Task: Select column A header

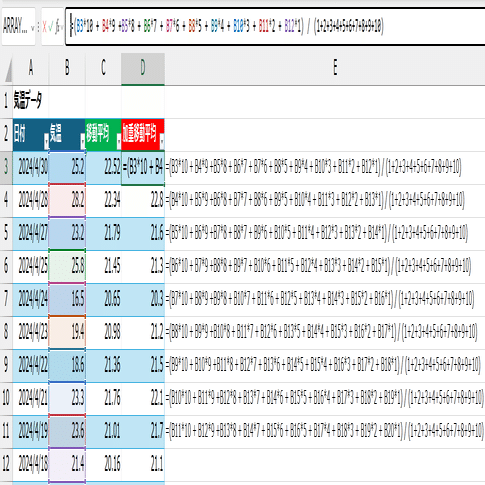Action: (x=31, y=68)
